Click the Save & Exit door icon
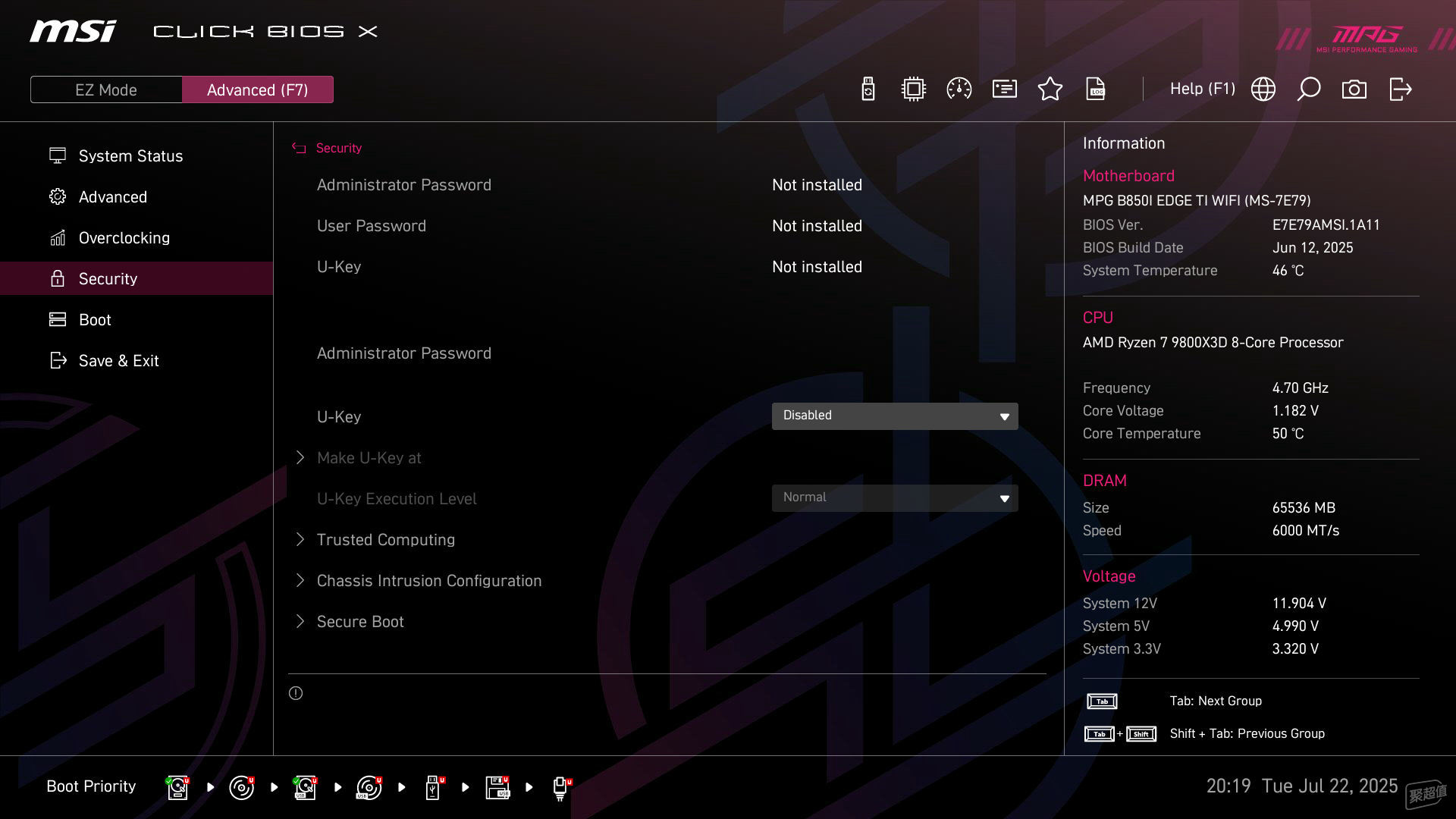Viewport: 1456px width, 819px height. pyautogui.click(x=58, y=360)
